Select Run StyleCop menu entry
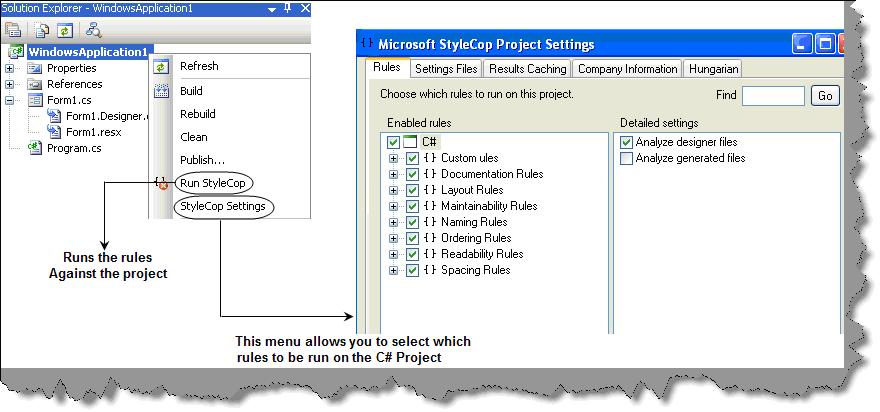The image size is (880, 412). point(213,183)
